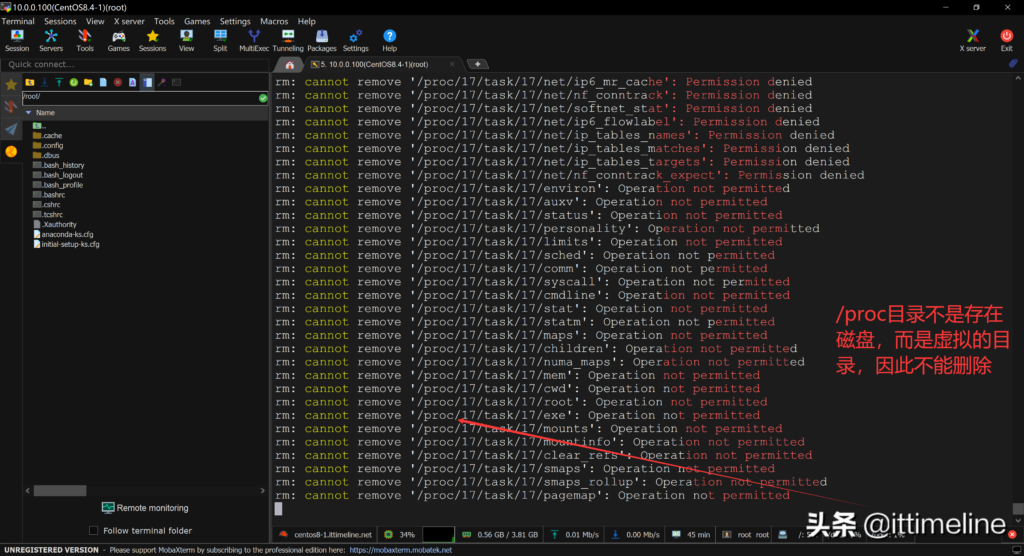Open the Tunneling manager

288,40
